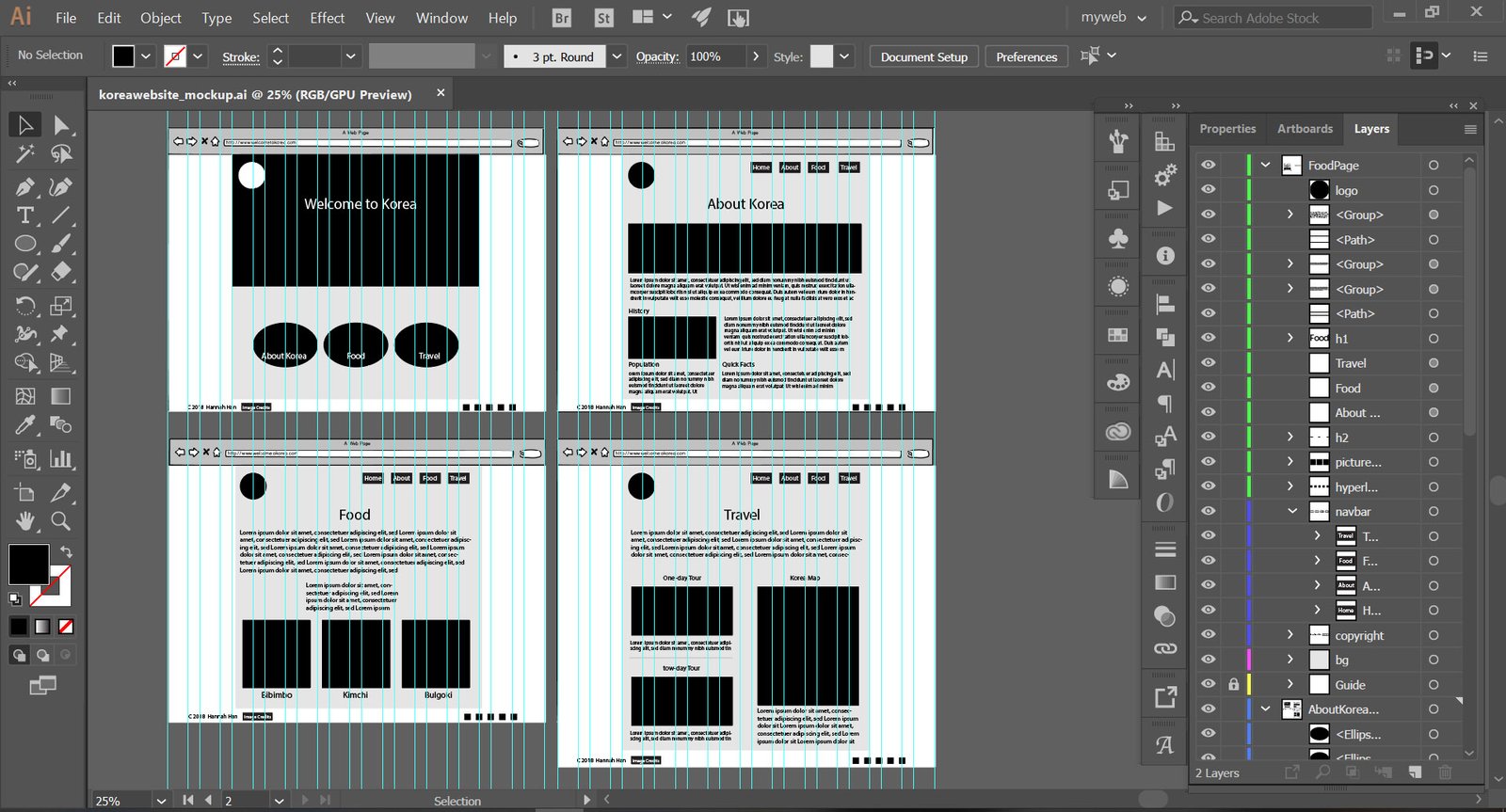The image size is (1506, 812).
Task: Choose the Zoom tool
Action: click(61, 521)
